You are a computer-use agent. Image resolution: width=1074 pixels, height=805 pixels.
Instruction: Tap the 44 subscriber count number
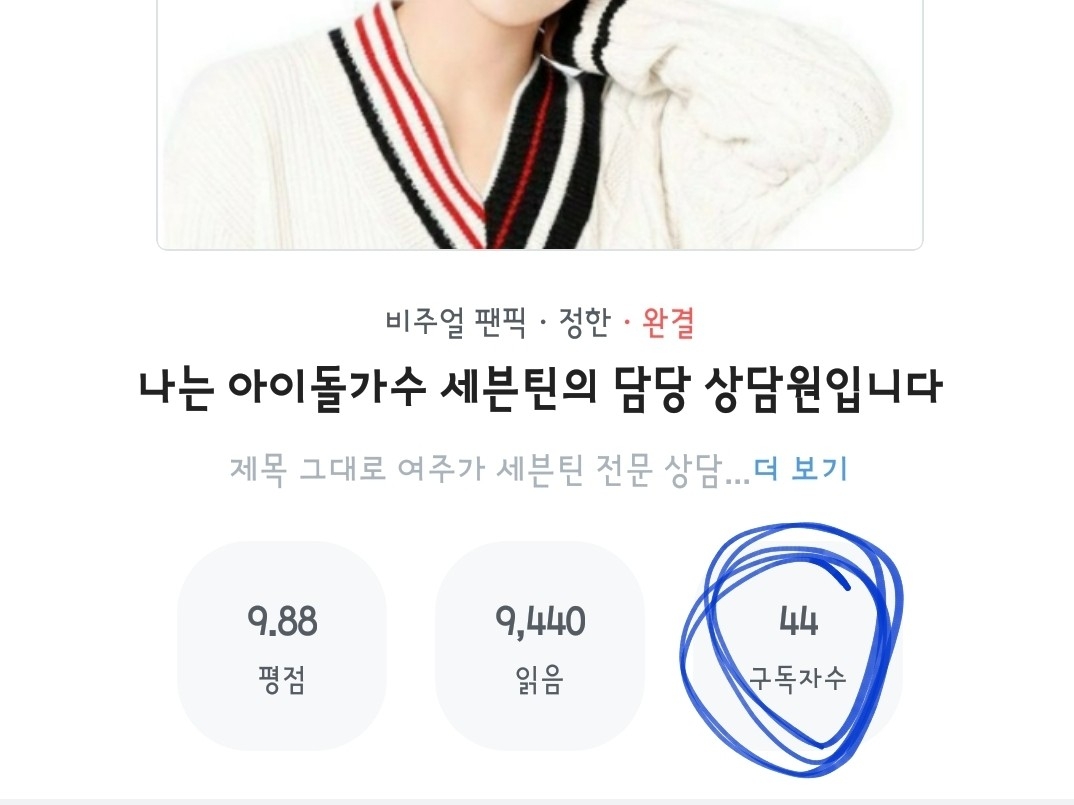tap(798, 621)
